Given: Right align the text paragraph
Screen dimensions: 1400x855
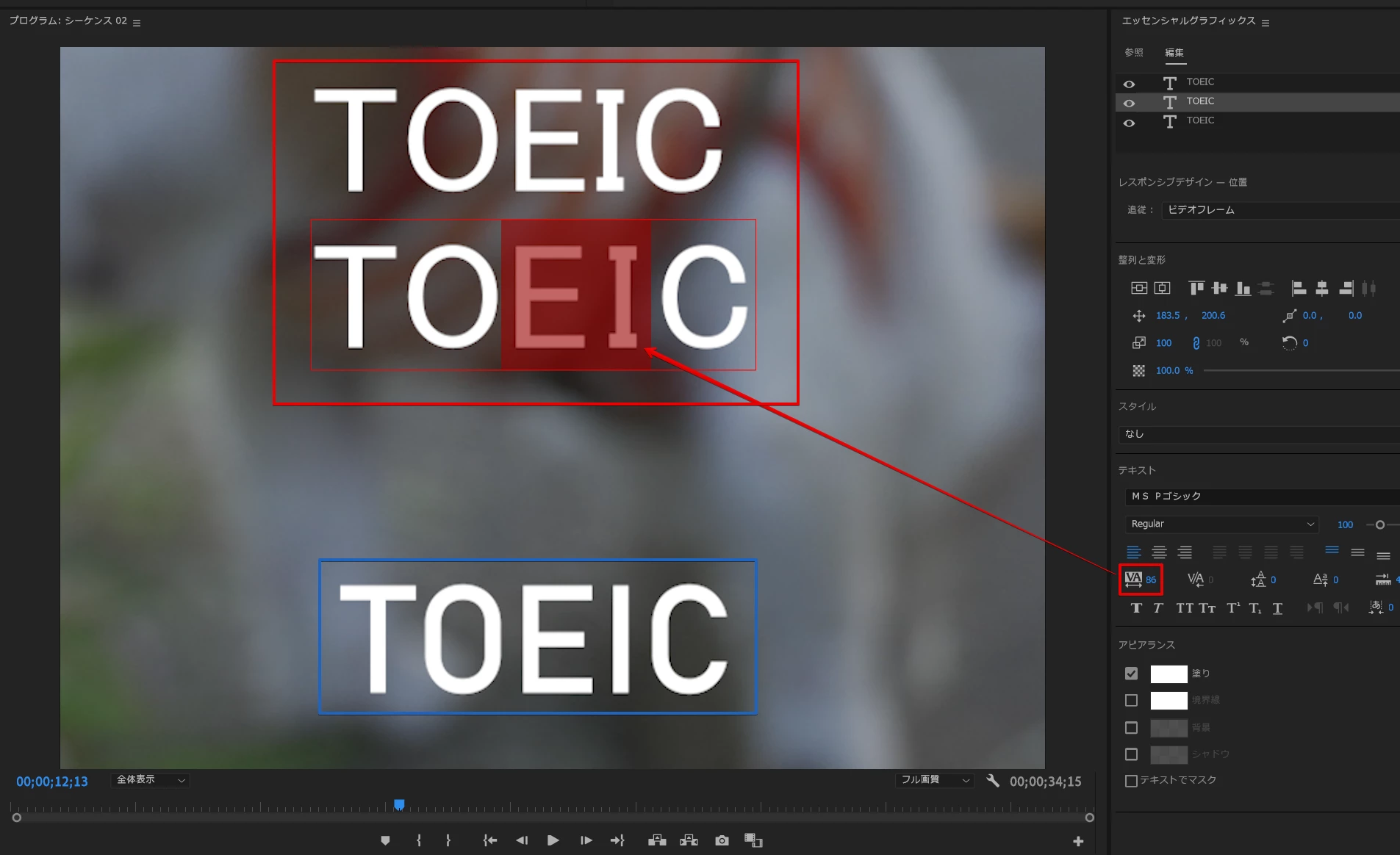Looking at the screenshot, I should pyautogui.click(x=1185, y=552).
